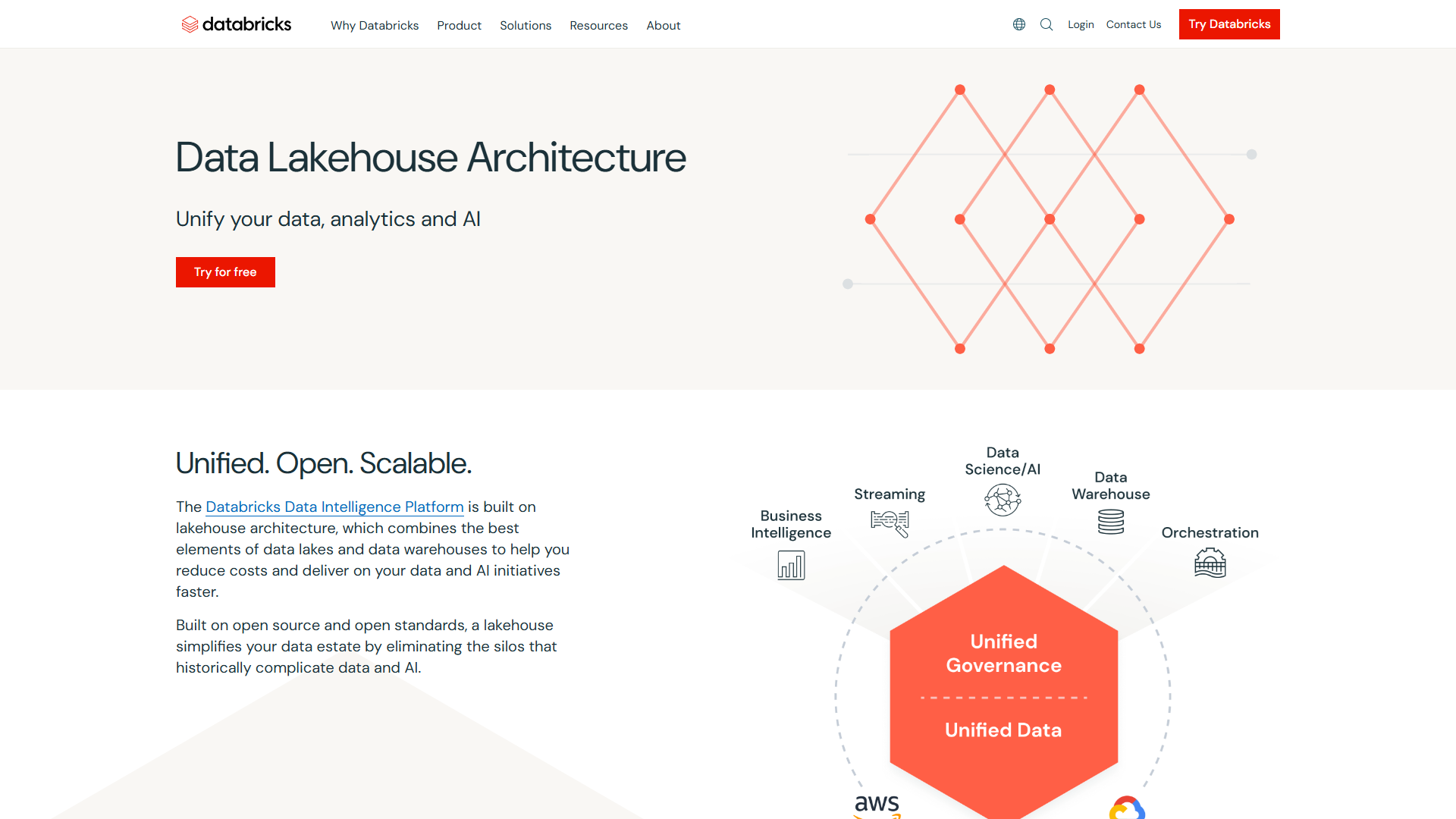Click the Login link
Screen dimensions: 1456x819
click(1081, 24)
